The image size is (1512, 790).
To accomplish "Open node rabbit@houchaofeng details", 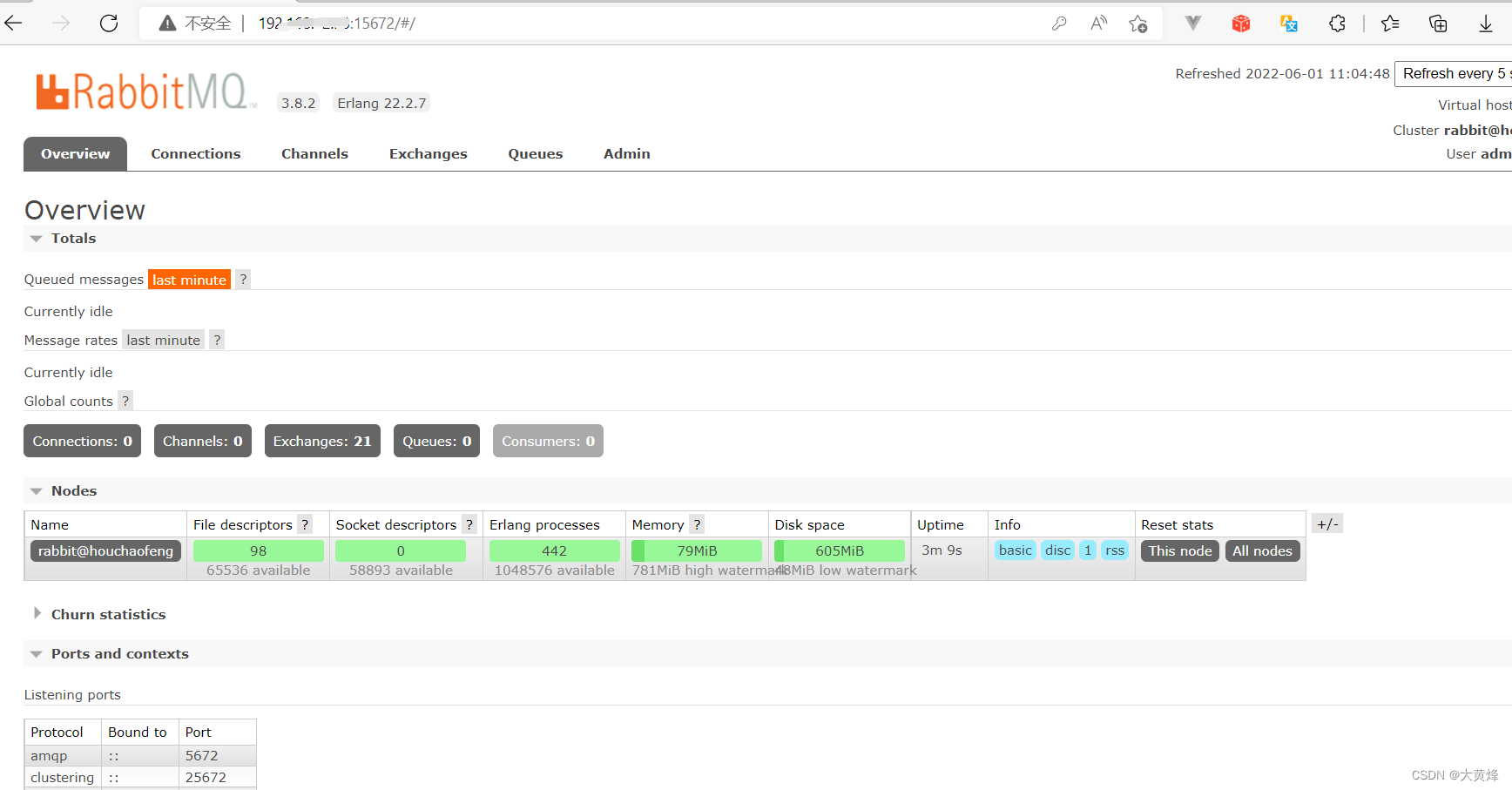I will coord(105,550).
